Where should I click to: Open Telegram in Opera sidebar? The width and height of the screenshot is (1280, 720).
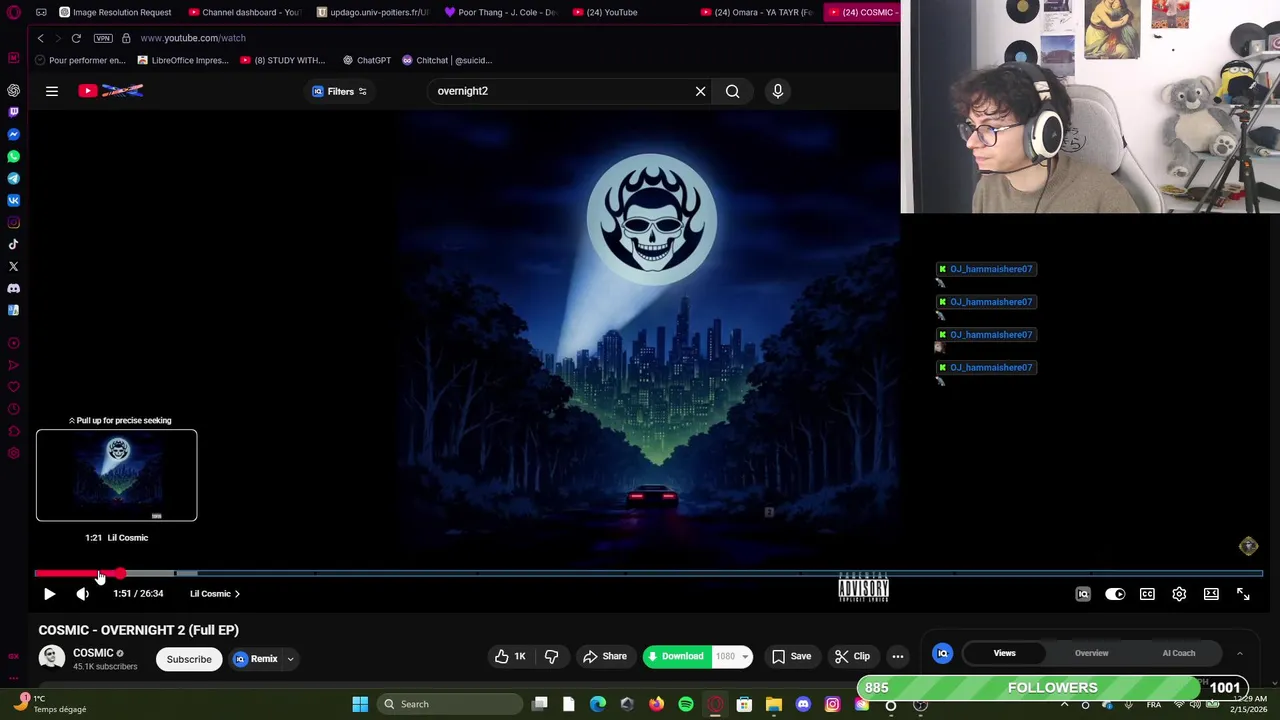click(x=13, y=178)
